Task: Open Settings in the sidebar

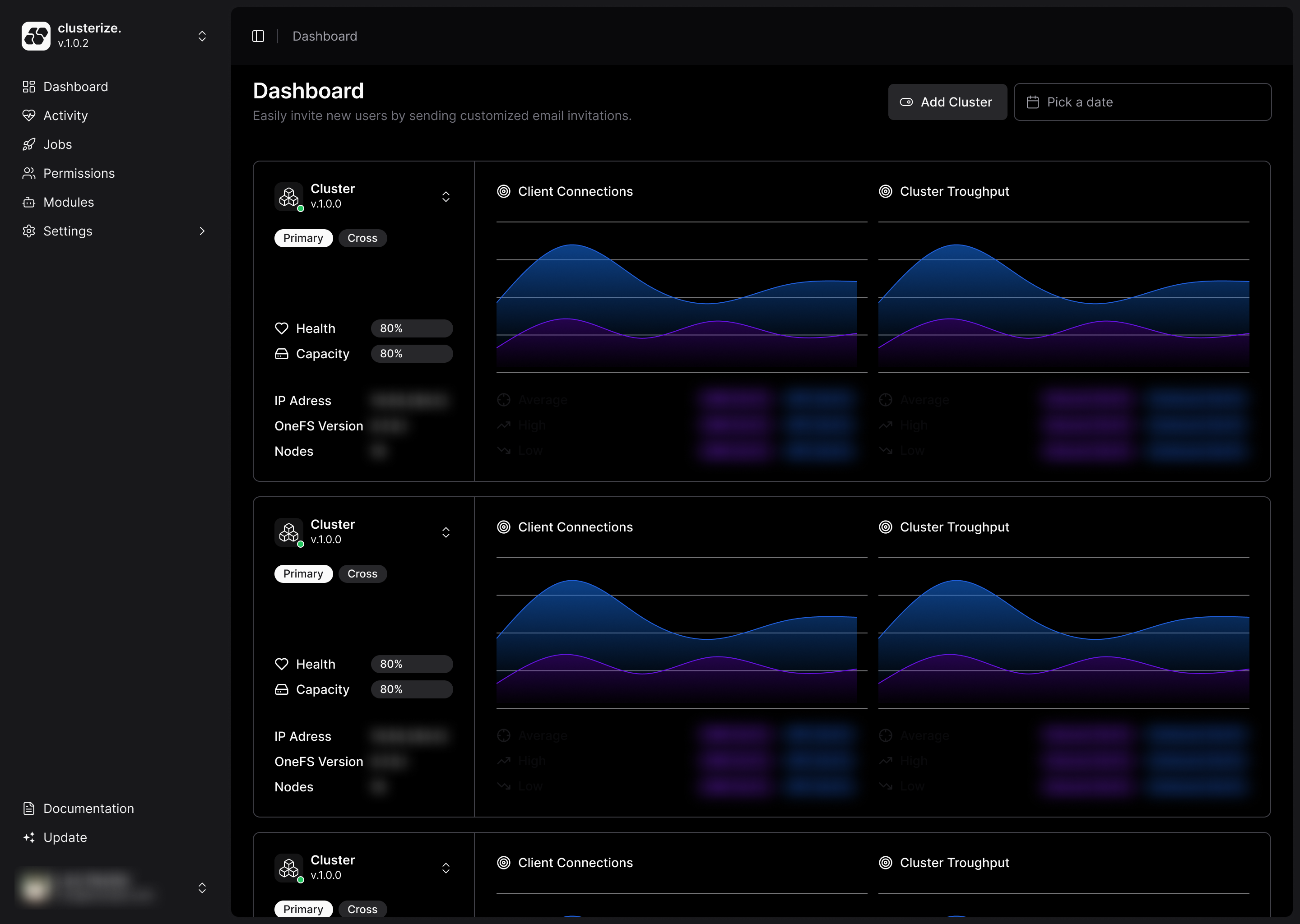Action: (116, 231)
